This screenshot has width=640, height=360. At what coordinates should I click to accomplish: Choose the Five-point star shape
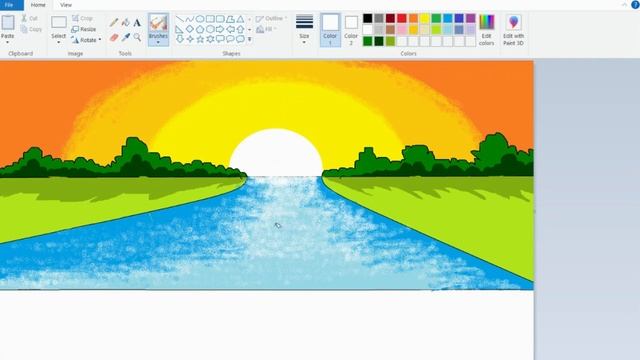click(200, 39)
